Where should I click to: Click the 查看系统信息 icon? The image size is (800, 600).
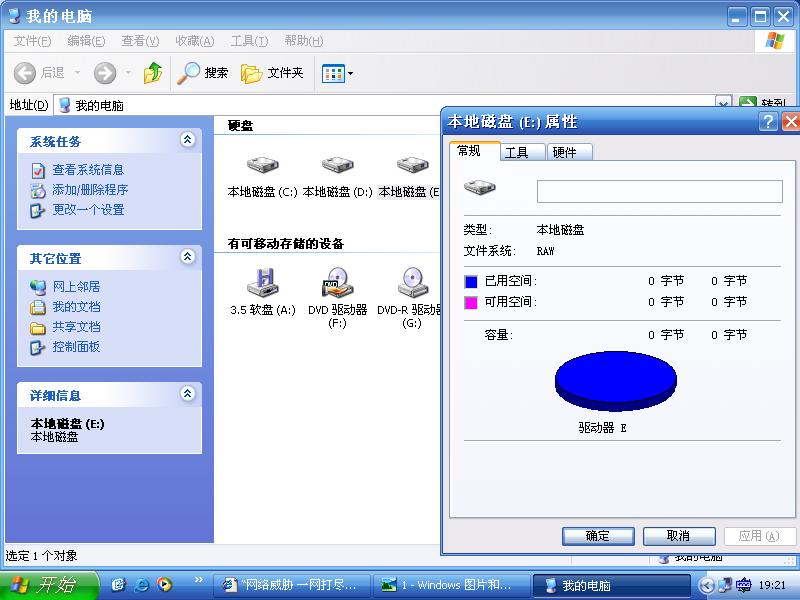tap(38, 170)
